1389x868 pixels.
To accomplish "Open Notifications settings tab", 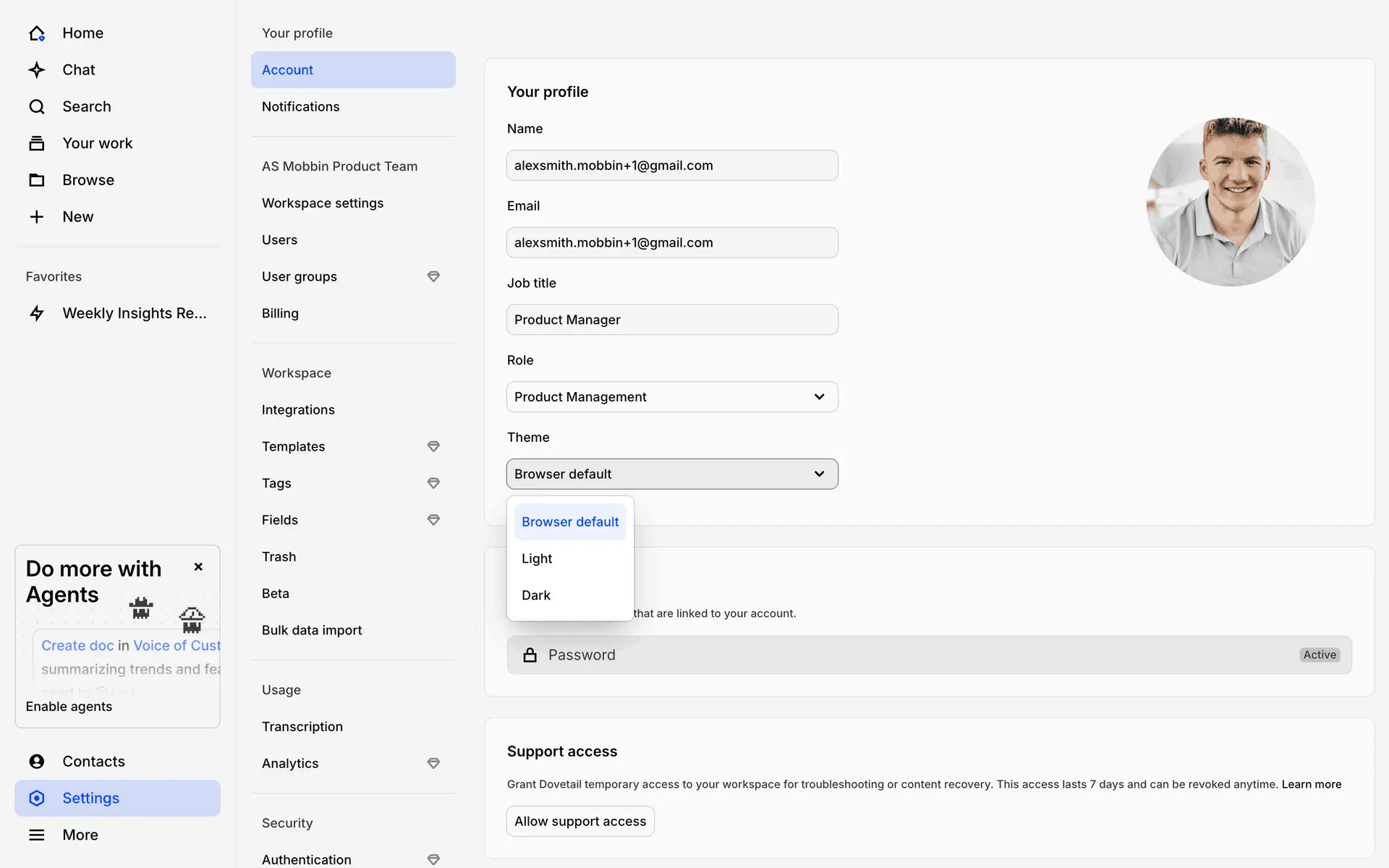I will pyautogui.click(x=301, y=107).
